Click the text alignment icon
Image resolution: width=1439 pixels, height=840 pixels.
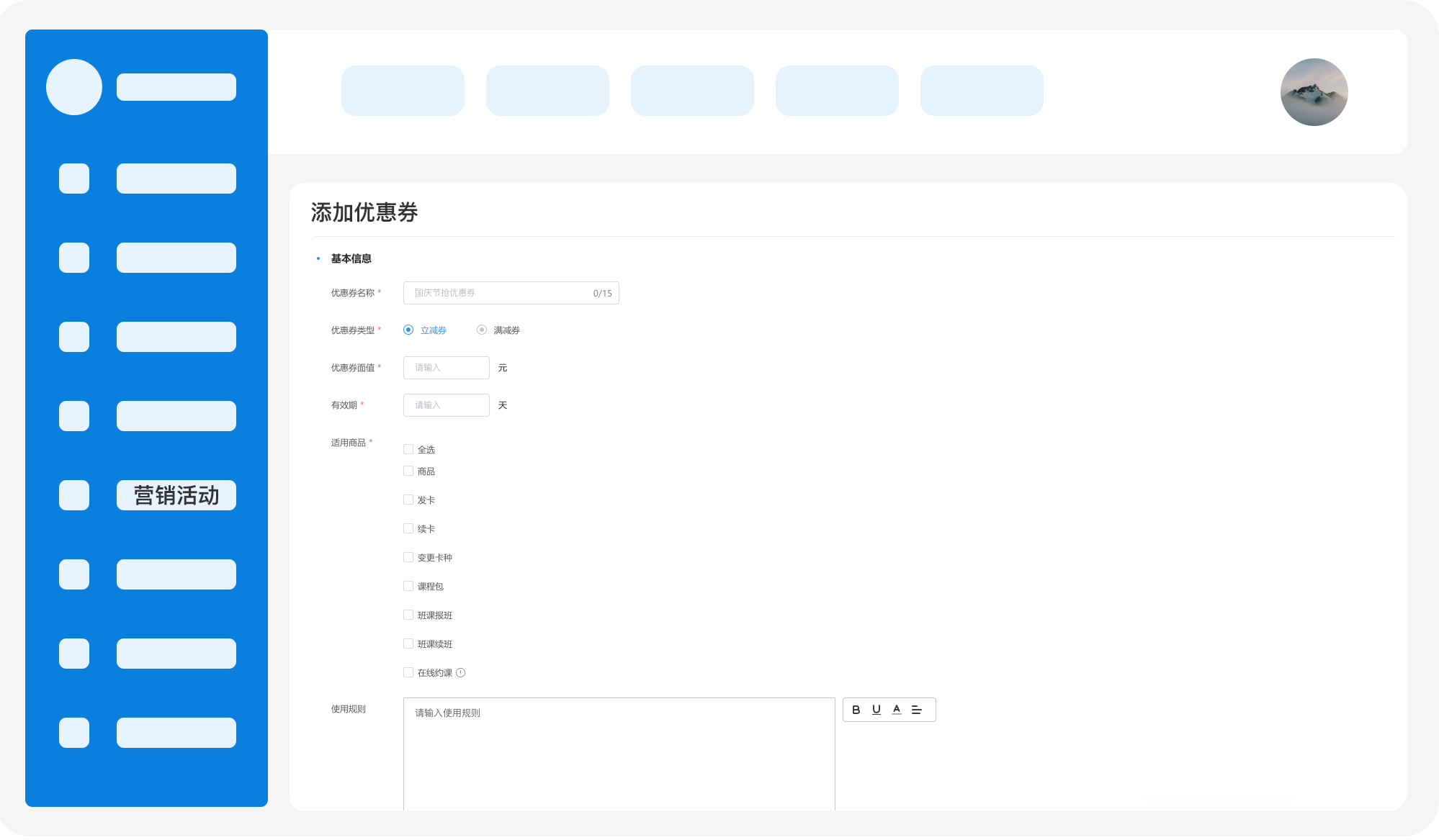coord(916,710)
